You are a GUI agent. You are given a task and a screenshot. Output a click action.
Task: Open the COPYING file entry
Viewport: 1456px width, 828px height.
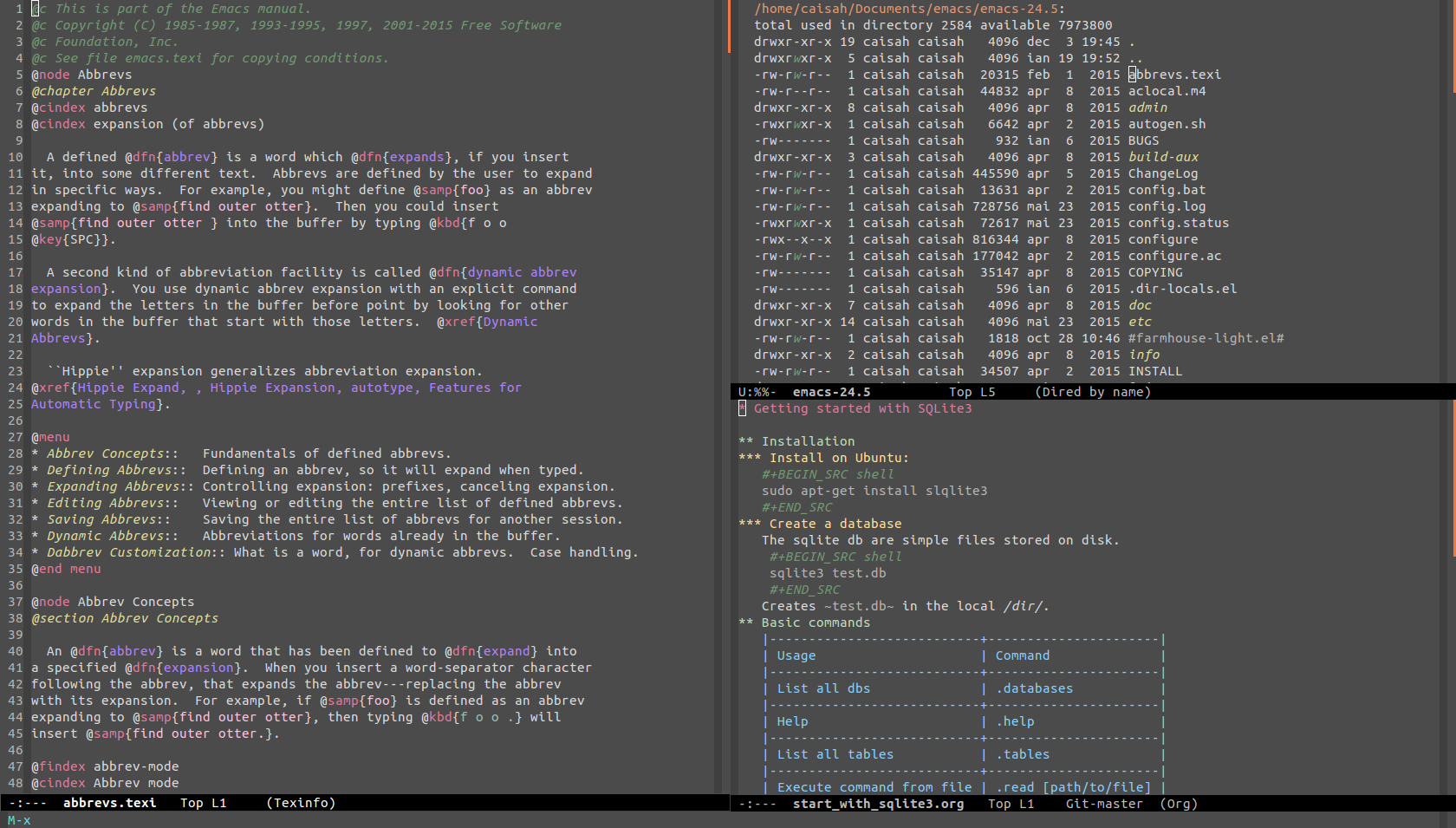point(1155,272)
